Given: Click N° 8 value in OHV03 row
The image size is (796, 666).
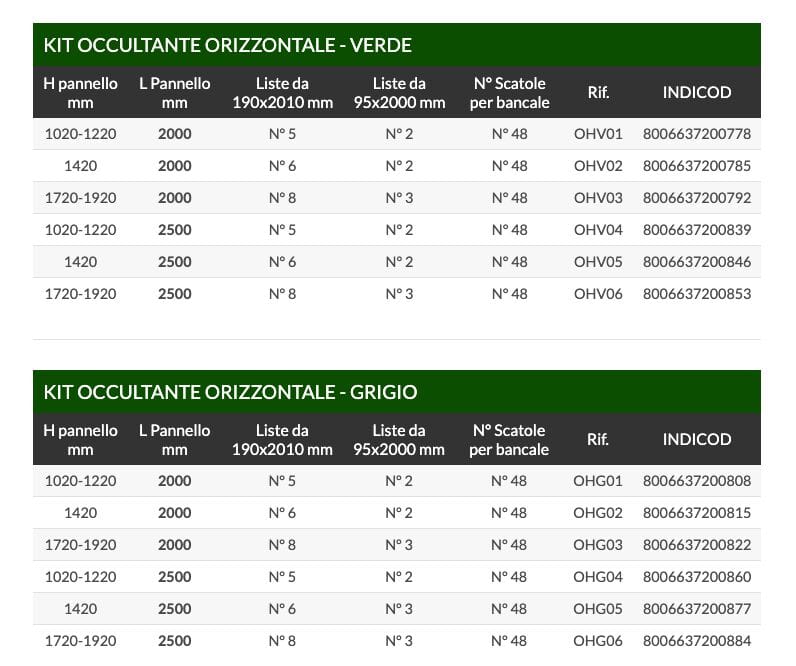Looking at the screenshot, I should click(x=282, y=198).
